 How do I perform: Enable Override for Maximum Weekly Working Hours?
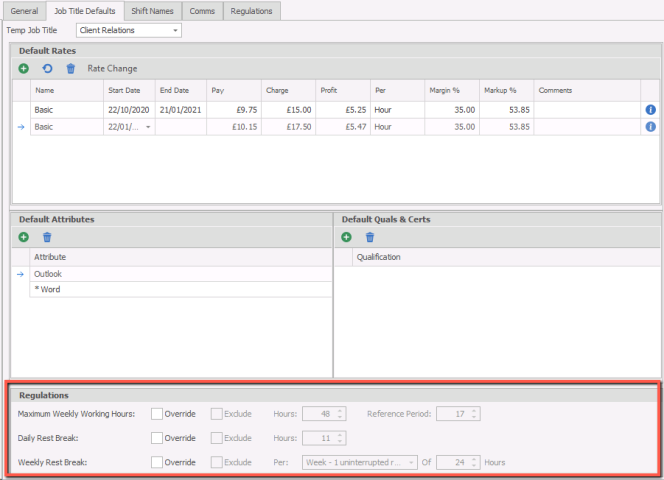[157, 413]
